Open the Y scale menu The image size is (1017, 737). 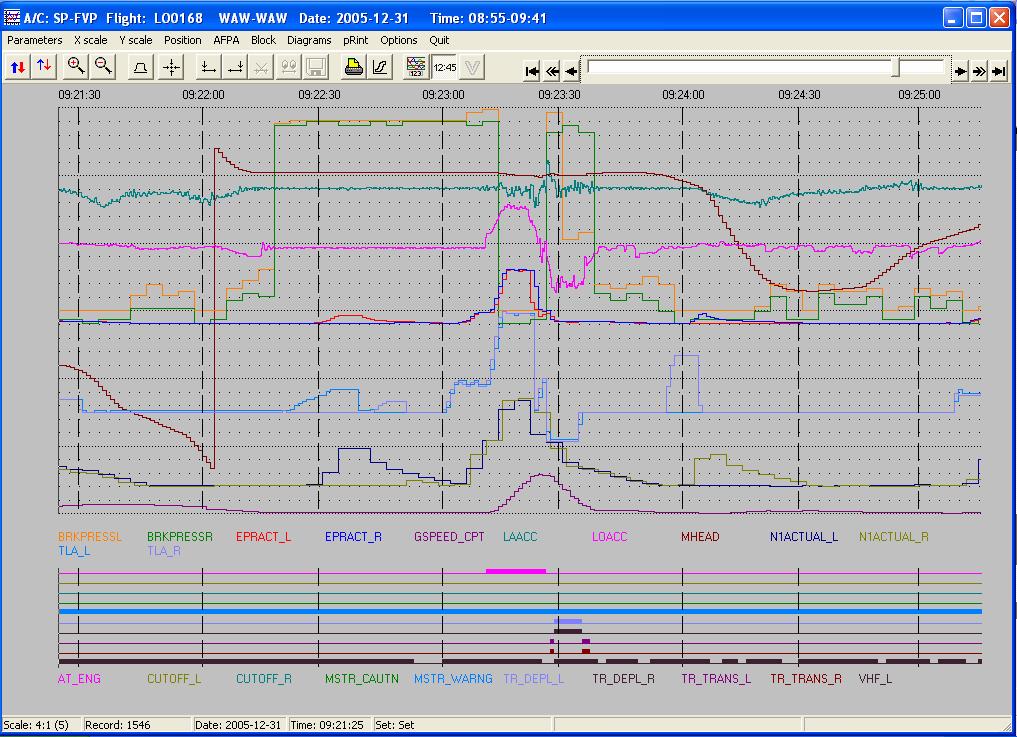(x=136, y=40)
